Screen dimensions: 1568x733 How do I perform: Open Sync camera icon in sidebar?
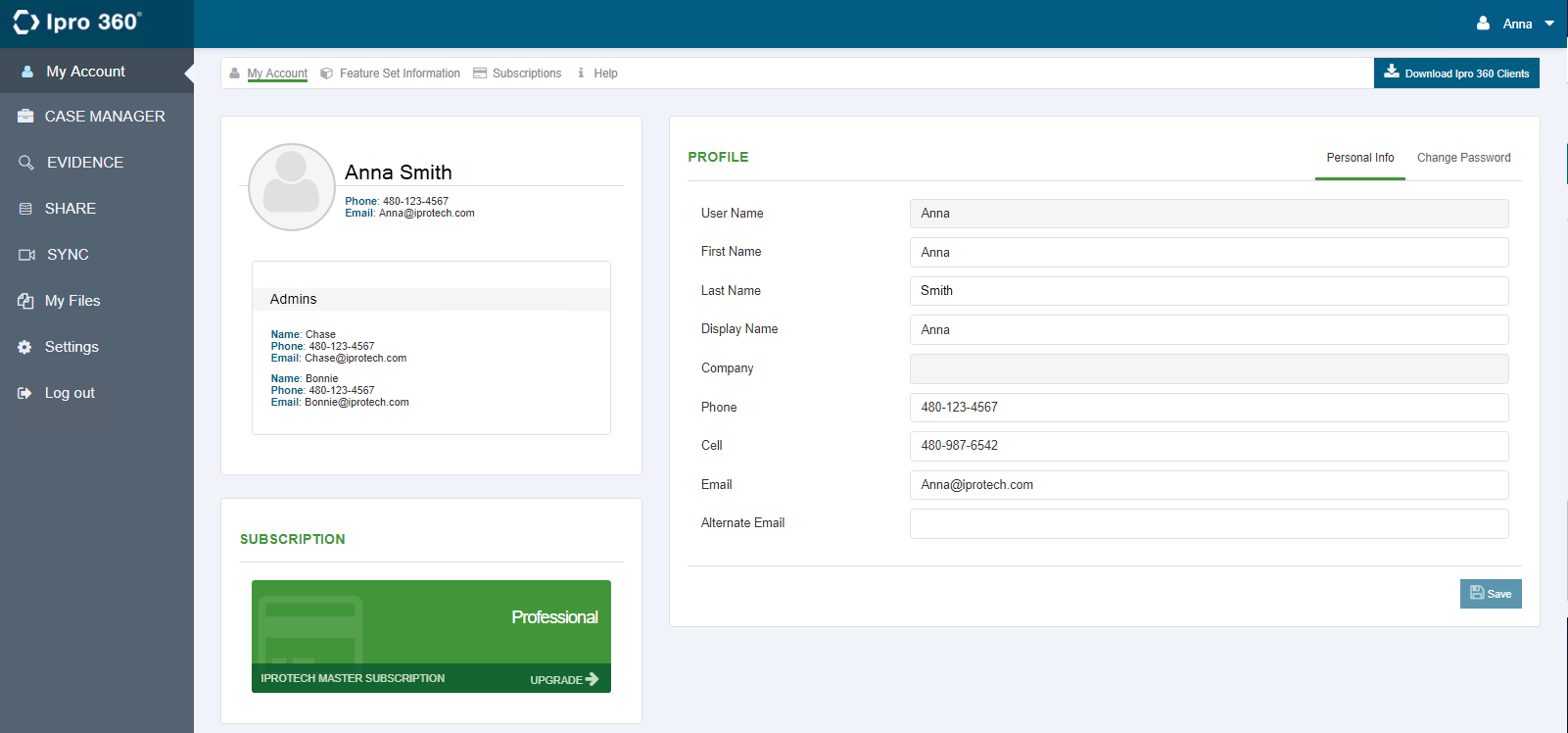coord(26,255)
